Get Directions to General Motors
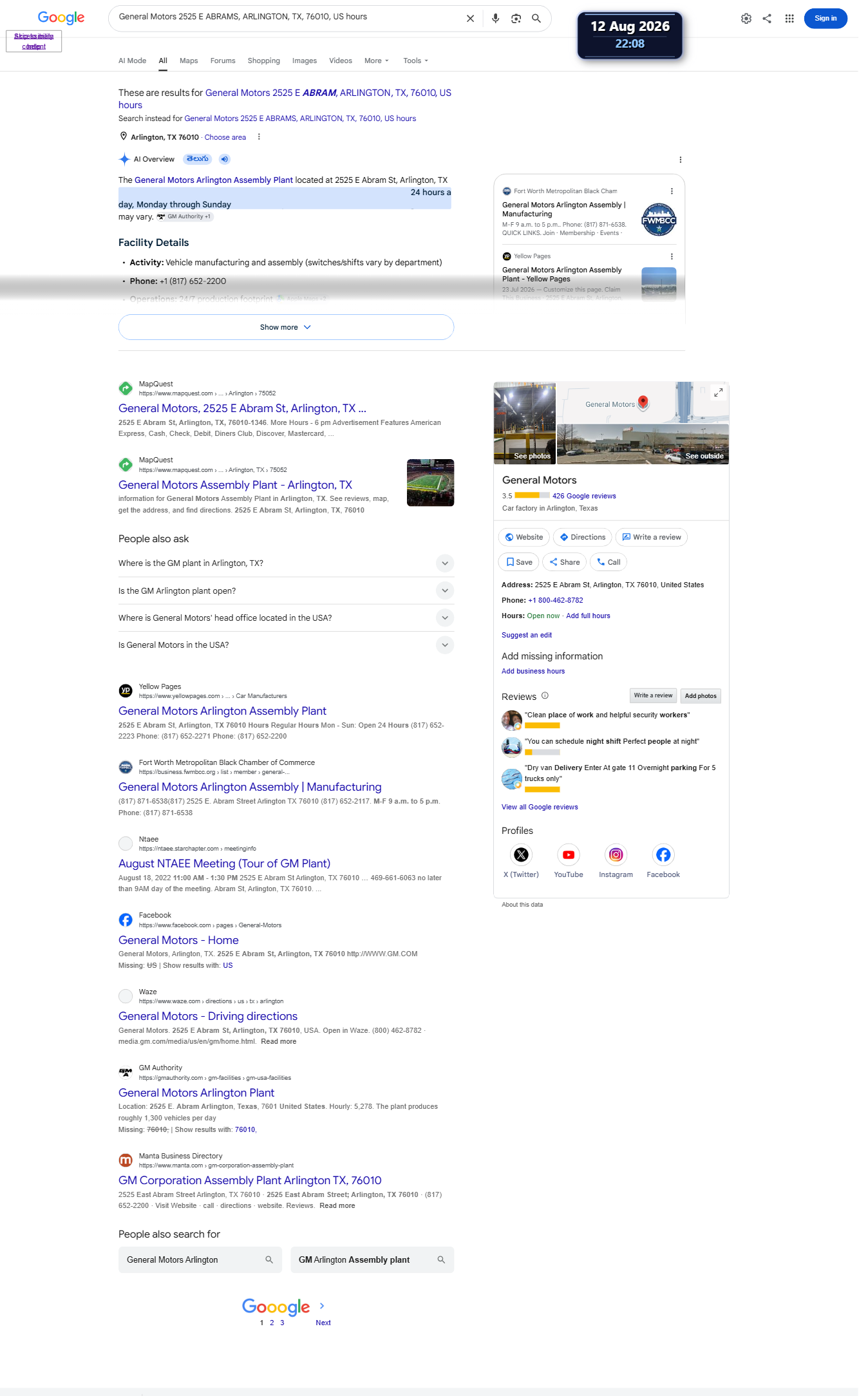Image resolution: width=868 pixels, height=1396 pixels. pyautogui.click(x=582, y=537)
